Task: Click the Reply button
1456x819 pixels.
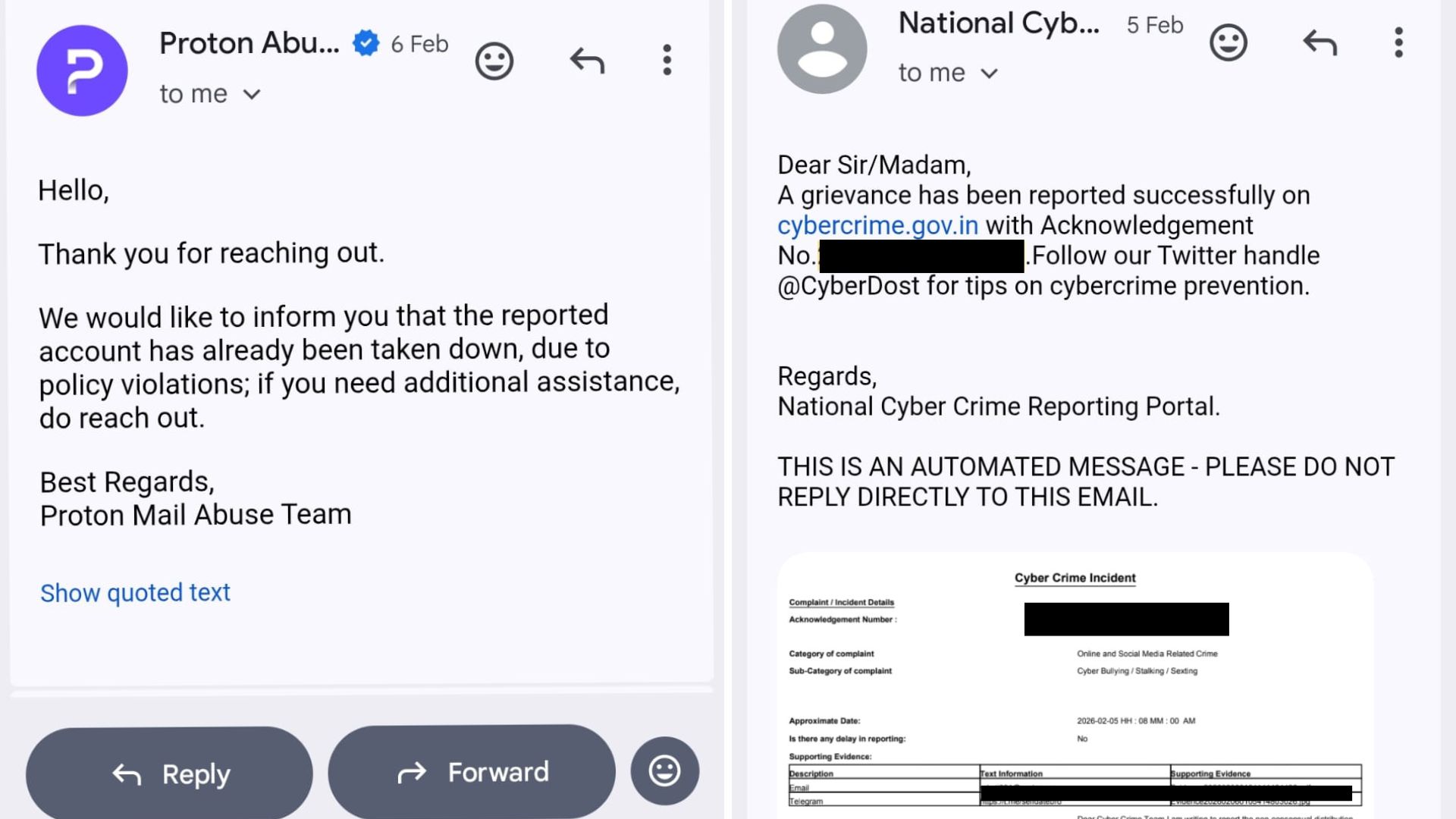Action: pyautogui.click(x=168, y=772)
